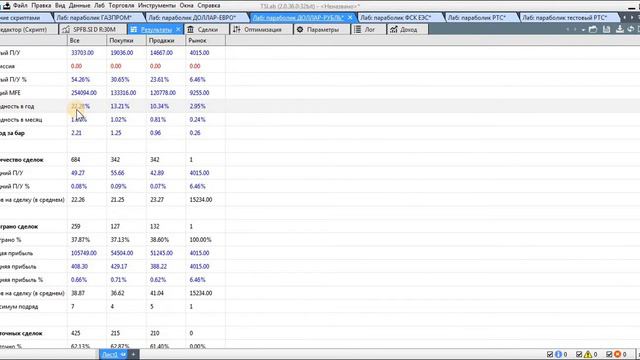
Task: Click the Рынок column header
Action: tap(206, 40)
